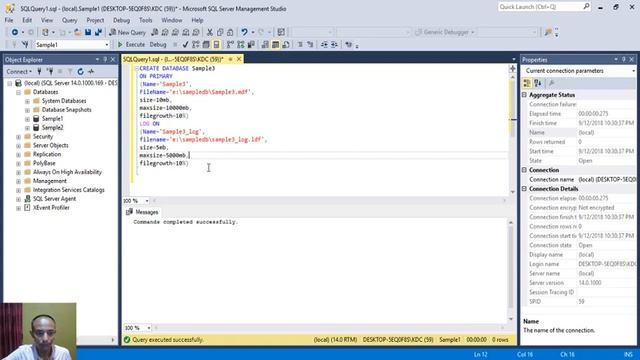The width and height of the screenshot is (640, 360).
Task: Click the Open File folder icon
Action: click(x=77, y=32)
